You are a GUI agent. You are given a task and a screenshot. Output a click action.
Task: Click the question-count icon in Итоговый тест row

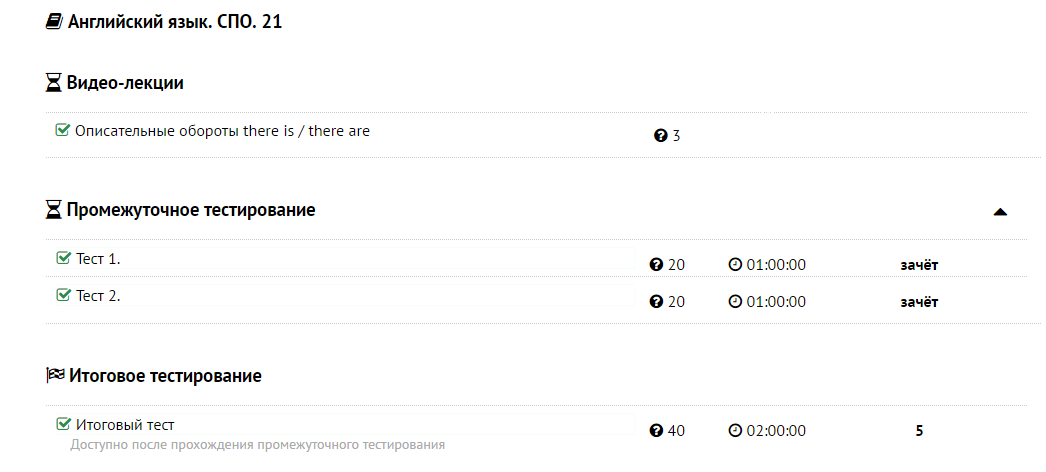pos(656,431)
